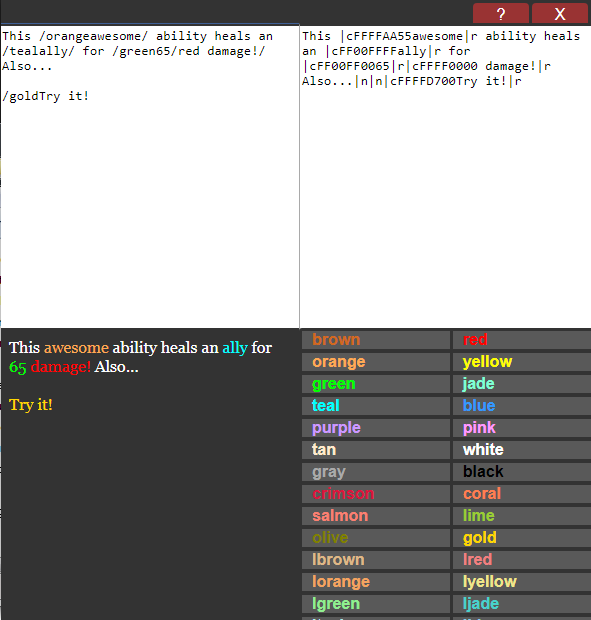
Task: Pick the black color button
Action: pos(522,472)
